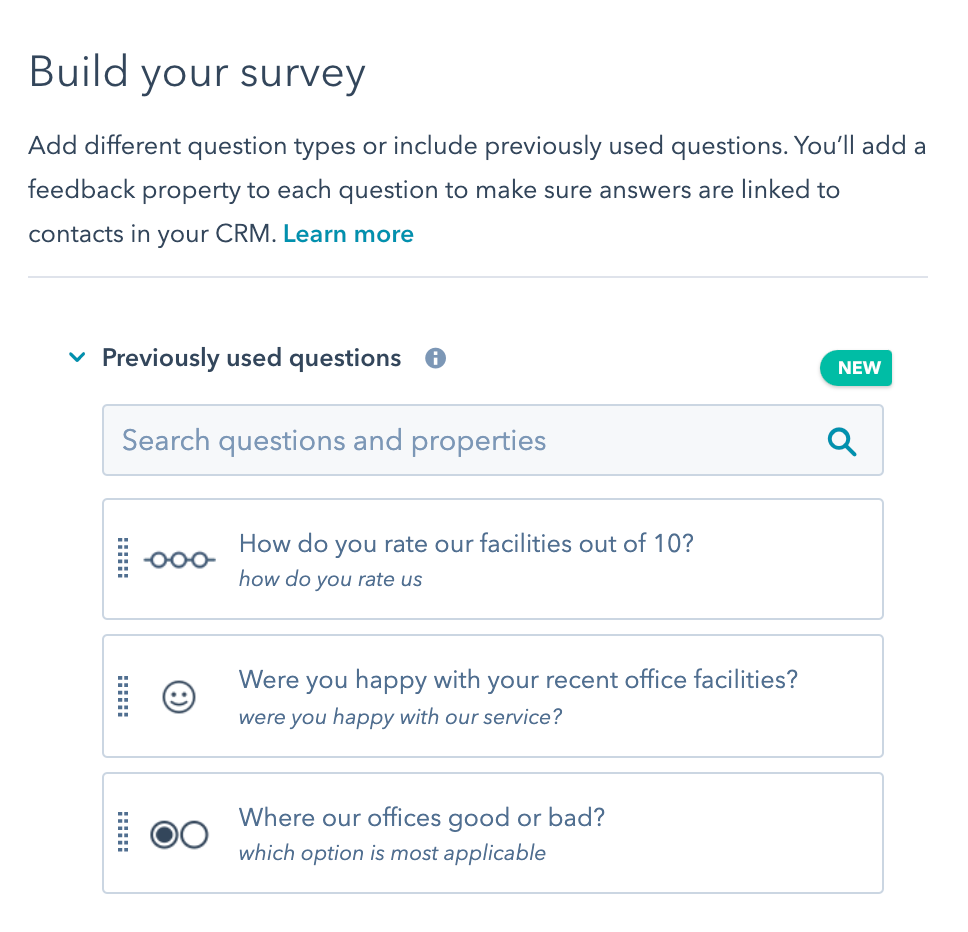Click the radio buttons question-type icon
Image resolution: width=968 pixels, height=932 pixels.
tap(179, 834)
